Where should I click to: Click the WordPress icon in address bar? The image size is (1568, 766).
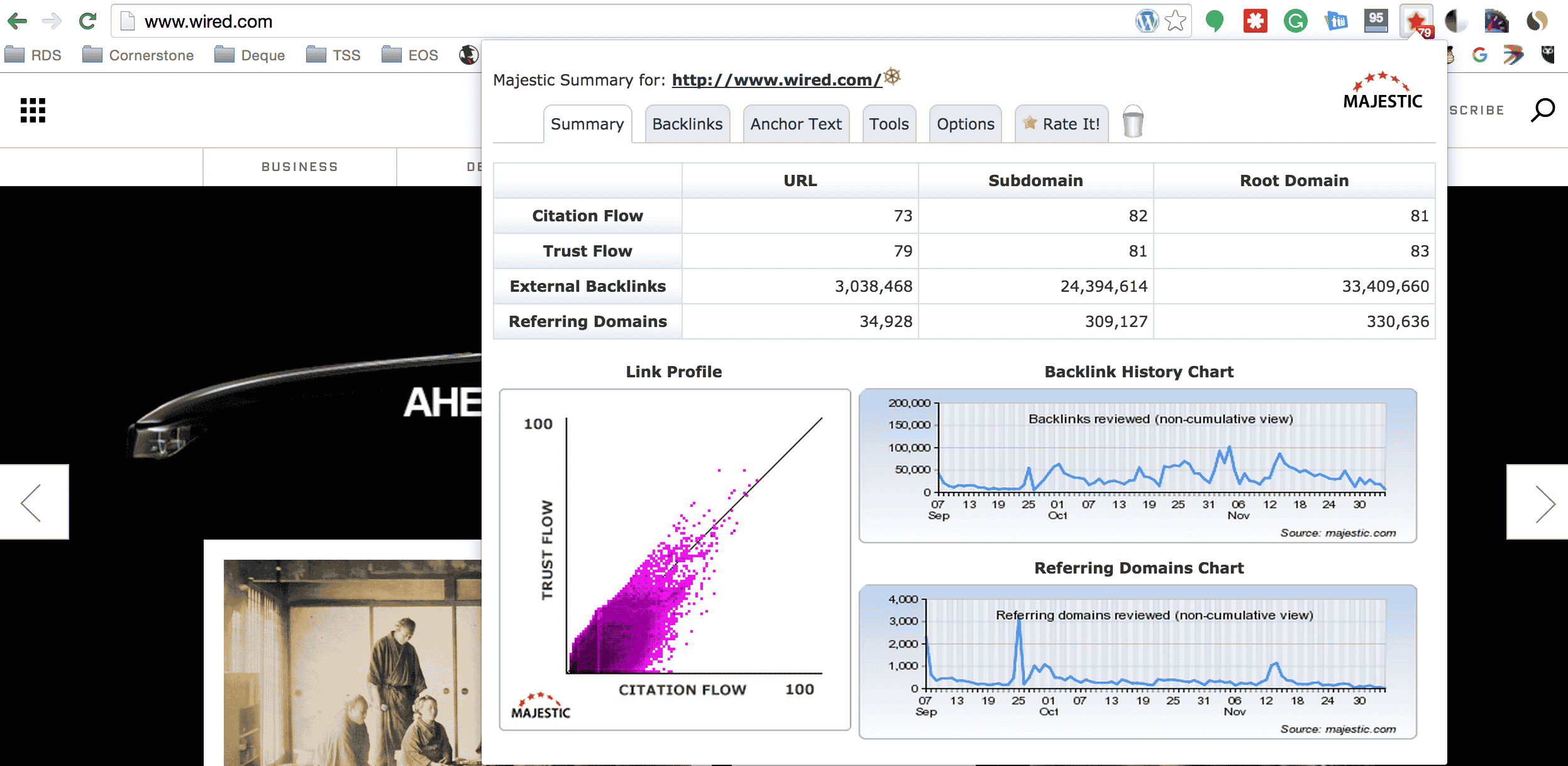click(x=1147, y=21)
